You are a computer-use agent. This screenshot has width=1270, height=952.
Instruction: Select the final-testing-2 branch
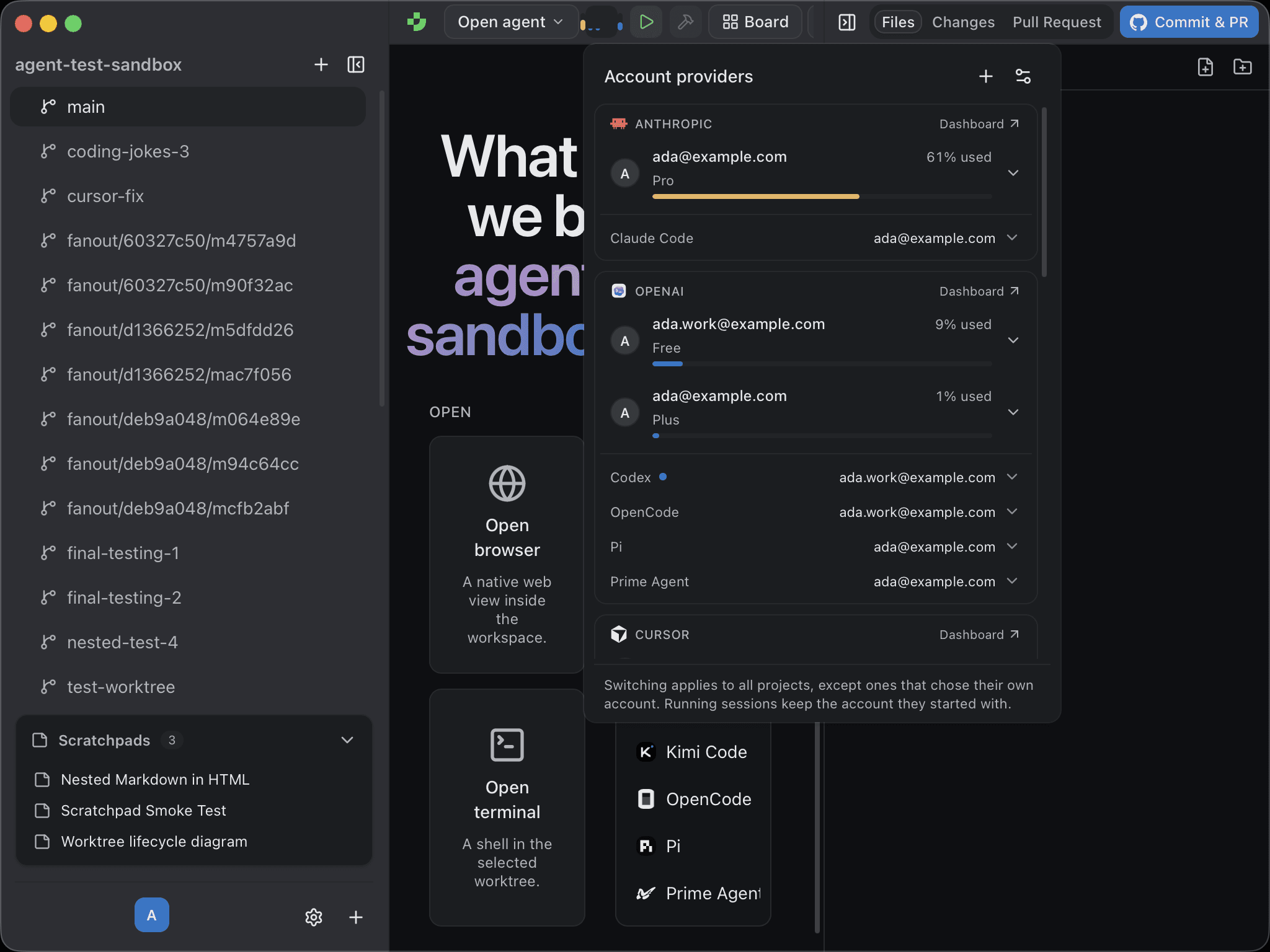click(188, 597)
